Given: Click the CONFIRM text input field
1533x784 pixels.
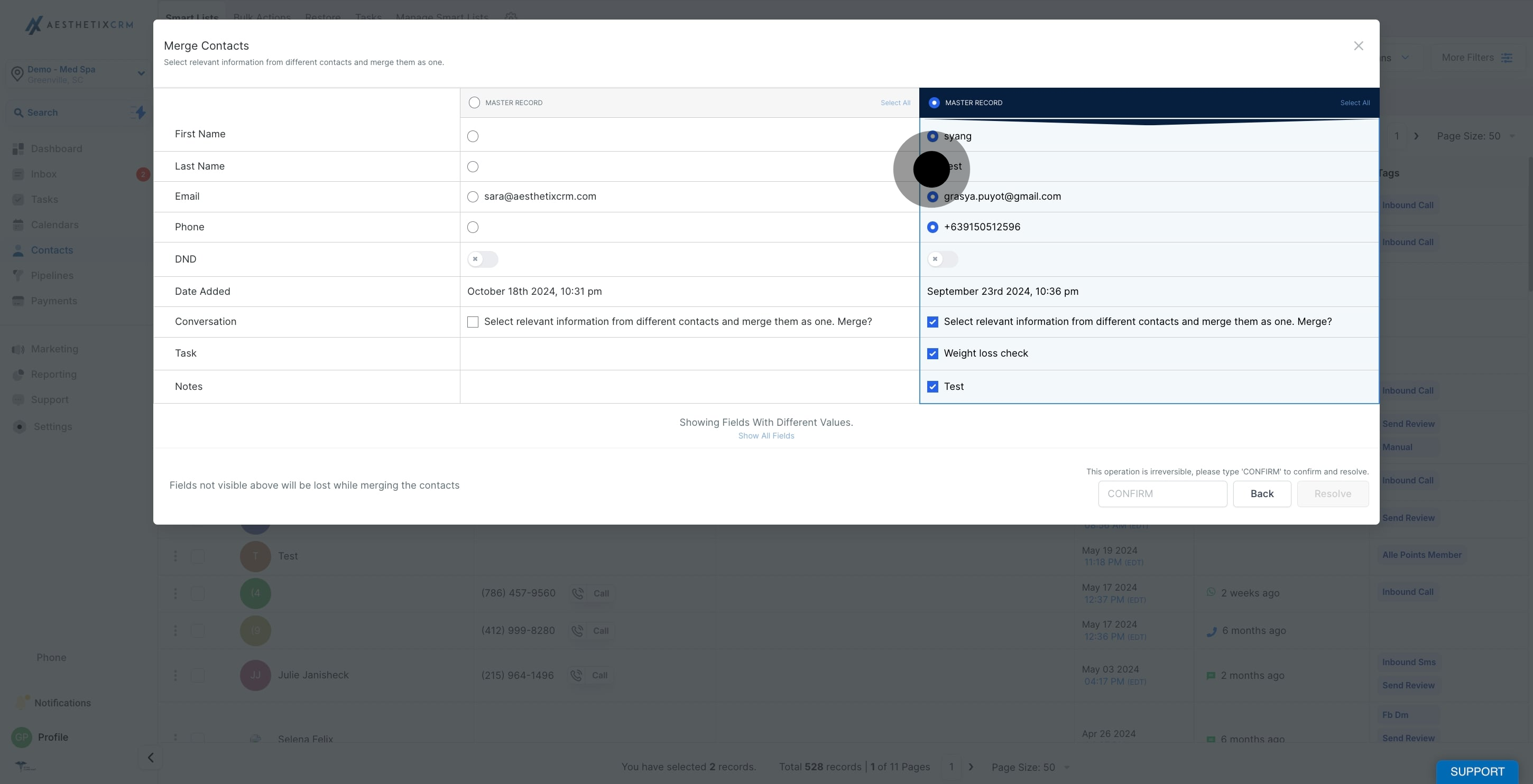Looking at the screenshot, I should tap(1162, 494).
